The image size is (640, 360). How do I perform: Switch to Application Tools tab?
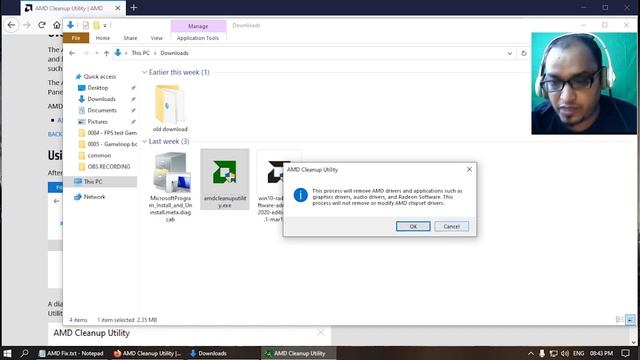pos(198,38)
